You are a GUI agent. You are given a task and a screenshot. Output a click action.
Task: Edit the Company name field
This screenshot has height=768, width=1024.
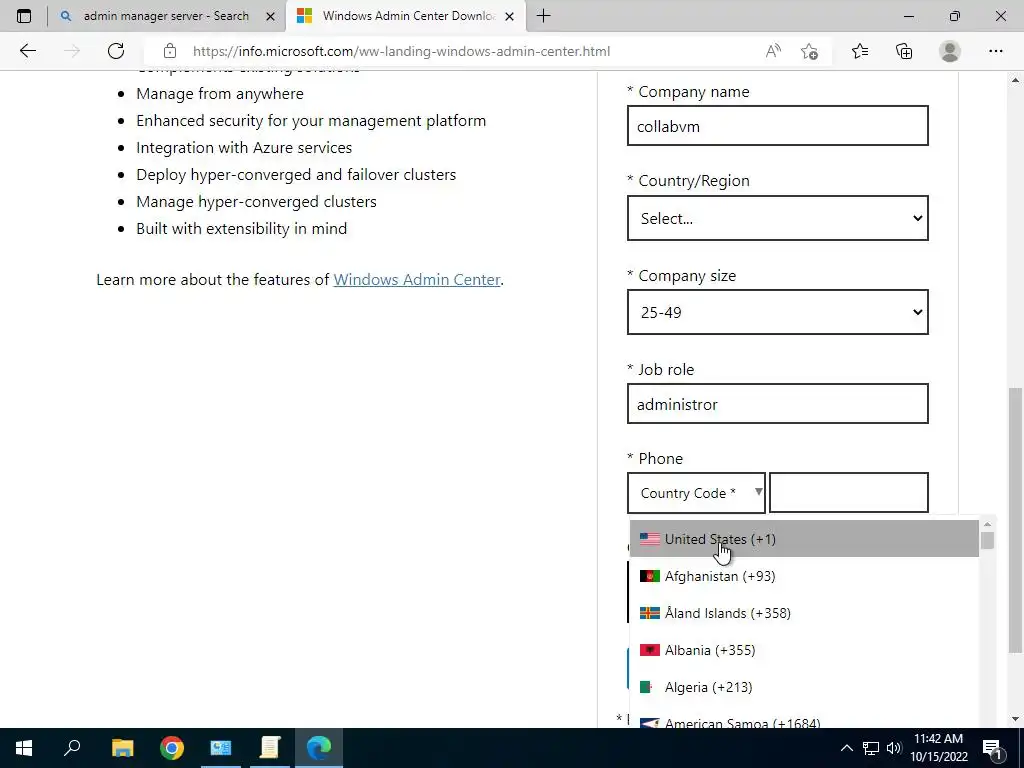(777, 125)
